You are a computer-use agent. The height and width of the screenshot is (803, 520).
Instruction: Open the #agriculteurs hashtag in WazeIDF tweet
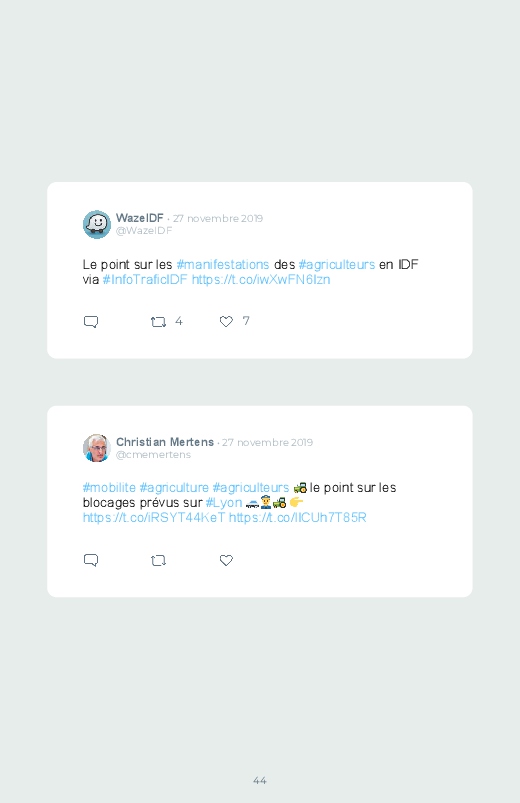337,265
